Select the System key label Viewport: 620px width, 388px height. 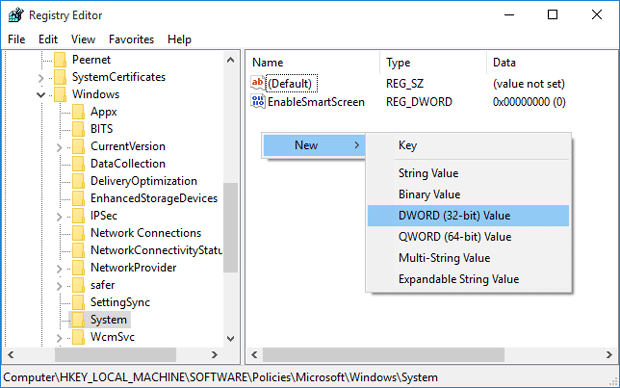[108, 320]
